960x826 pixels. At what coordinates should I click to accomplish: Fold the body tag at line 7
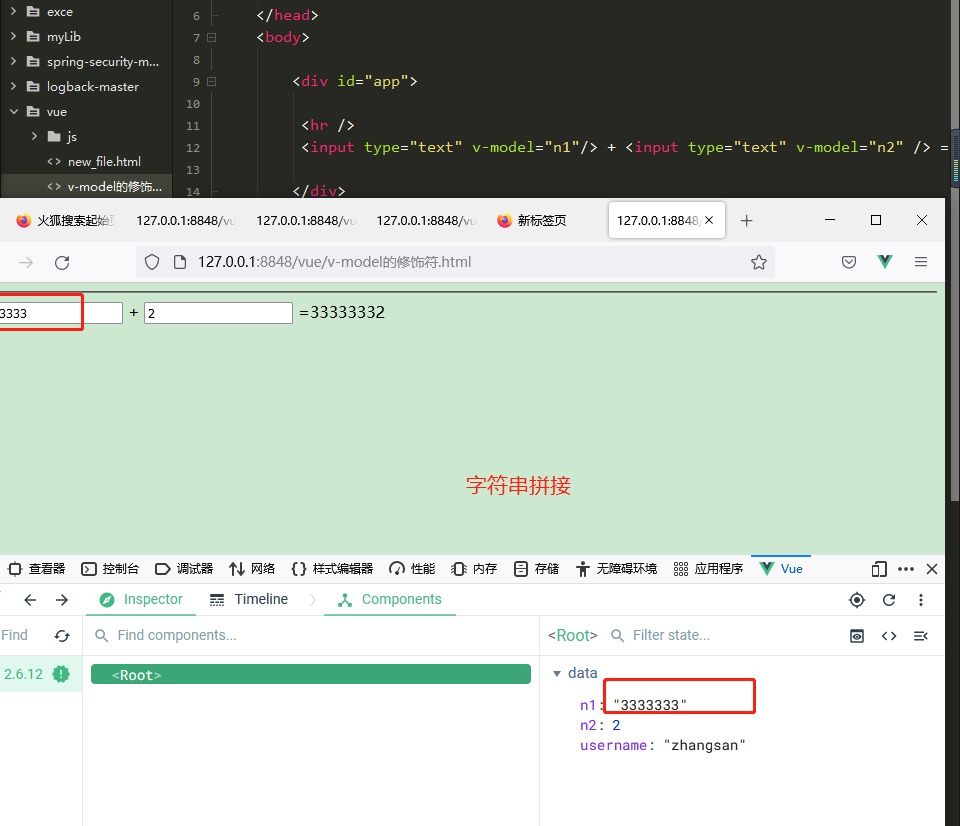coord(211,37)
